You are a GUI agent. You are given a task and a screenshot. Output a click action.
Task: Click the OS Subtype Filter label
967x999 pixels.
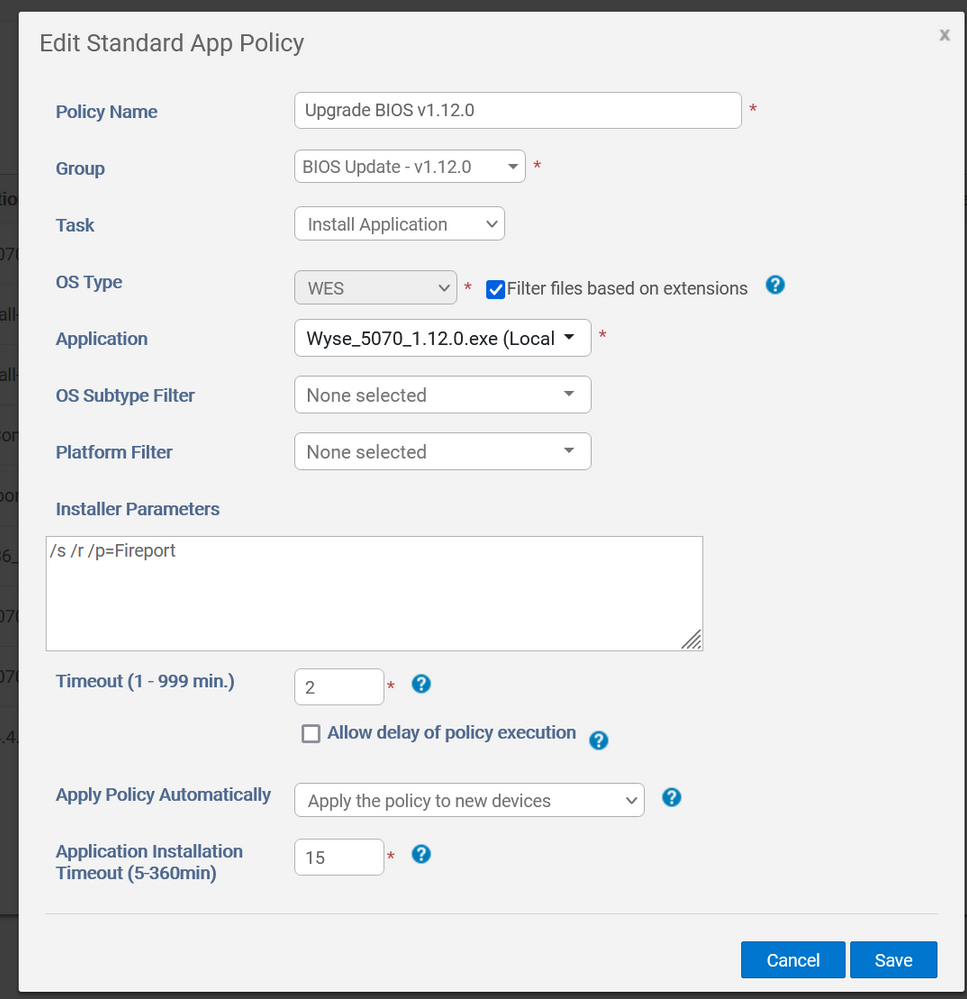125,396
